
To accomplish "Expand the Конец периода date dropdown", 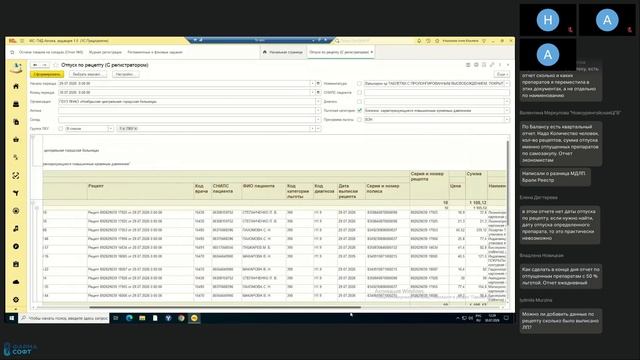I will pyautogui.click(x=313, y=92).
